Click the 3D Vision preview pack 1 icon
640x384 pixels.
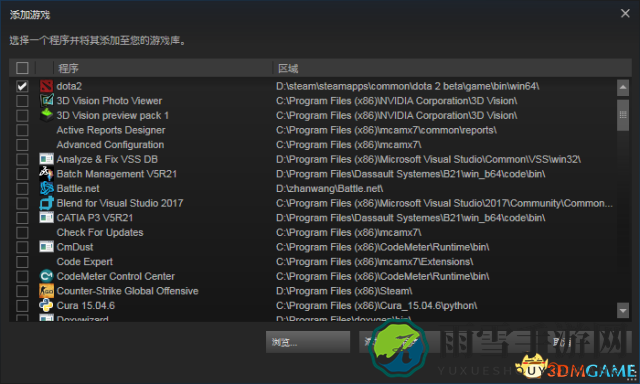(x=46, y=115)
